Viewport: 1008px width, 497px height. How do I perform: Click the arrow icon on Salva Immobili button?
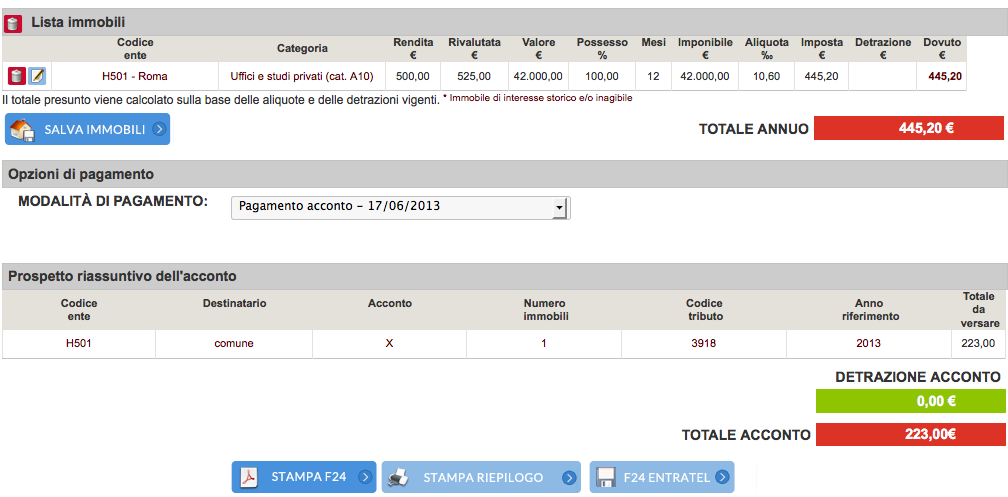pyautogui.click(x=159, y=130)
